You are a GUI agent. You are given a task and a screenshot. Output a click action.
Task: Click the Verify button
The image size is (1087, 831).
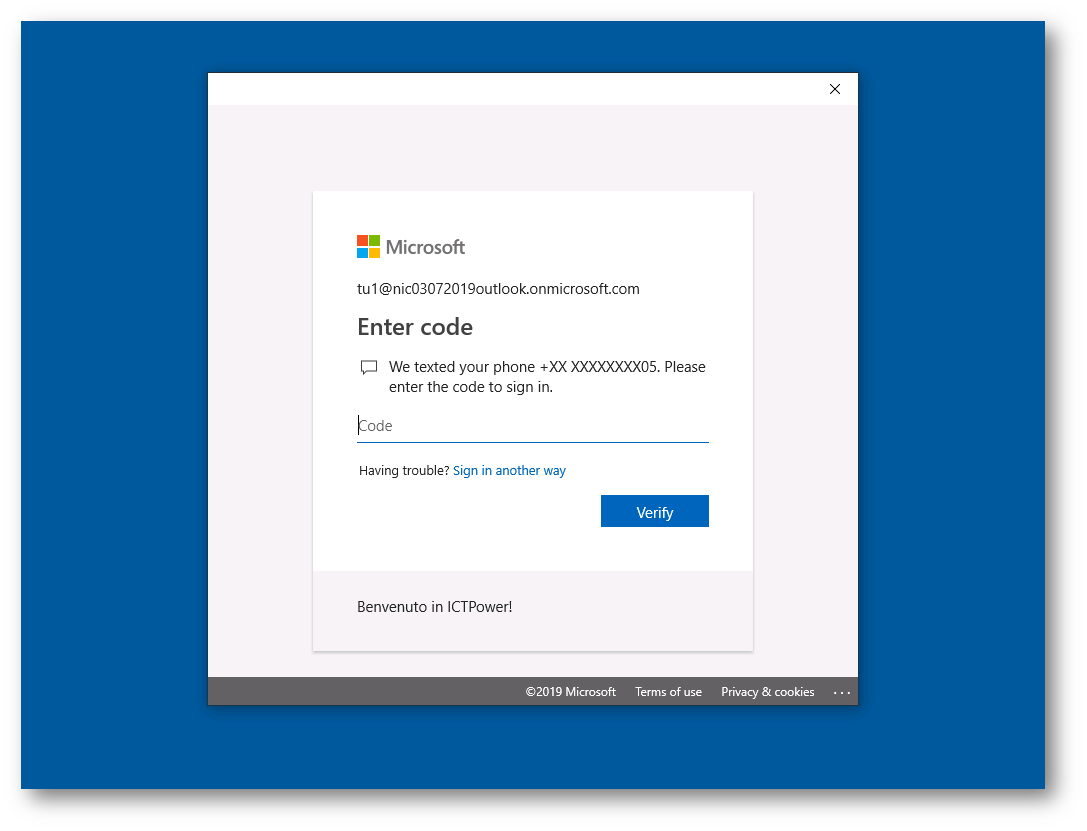coord(654,511)
